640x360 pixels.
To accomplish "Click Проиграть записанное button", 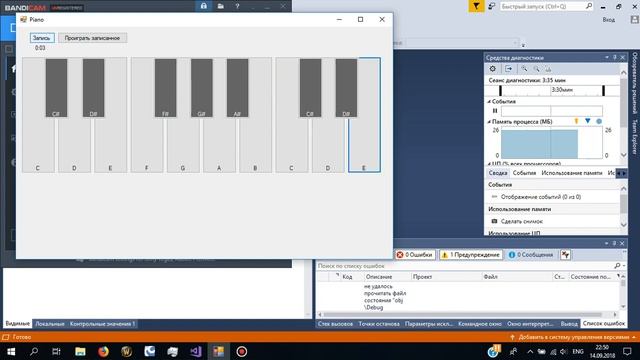I will tap(92, 38).
